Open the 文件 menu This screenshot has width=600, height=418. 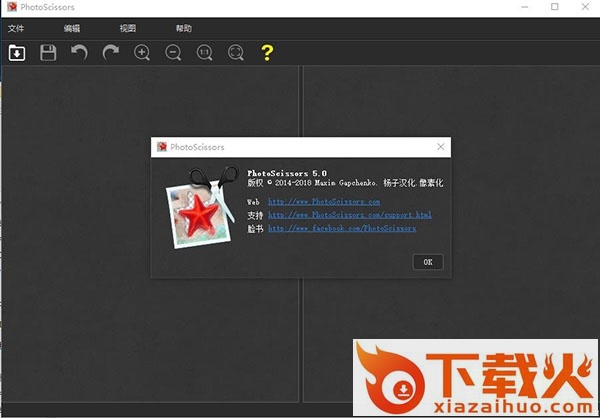point(16,29)
